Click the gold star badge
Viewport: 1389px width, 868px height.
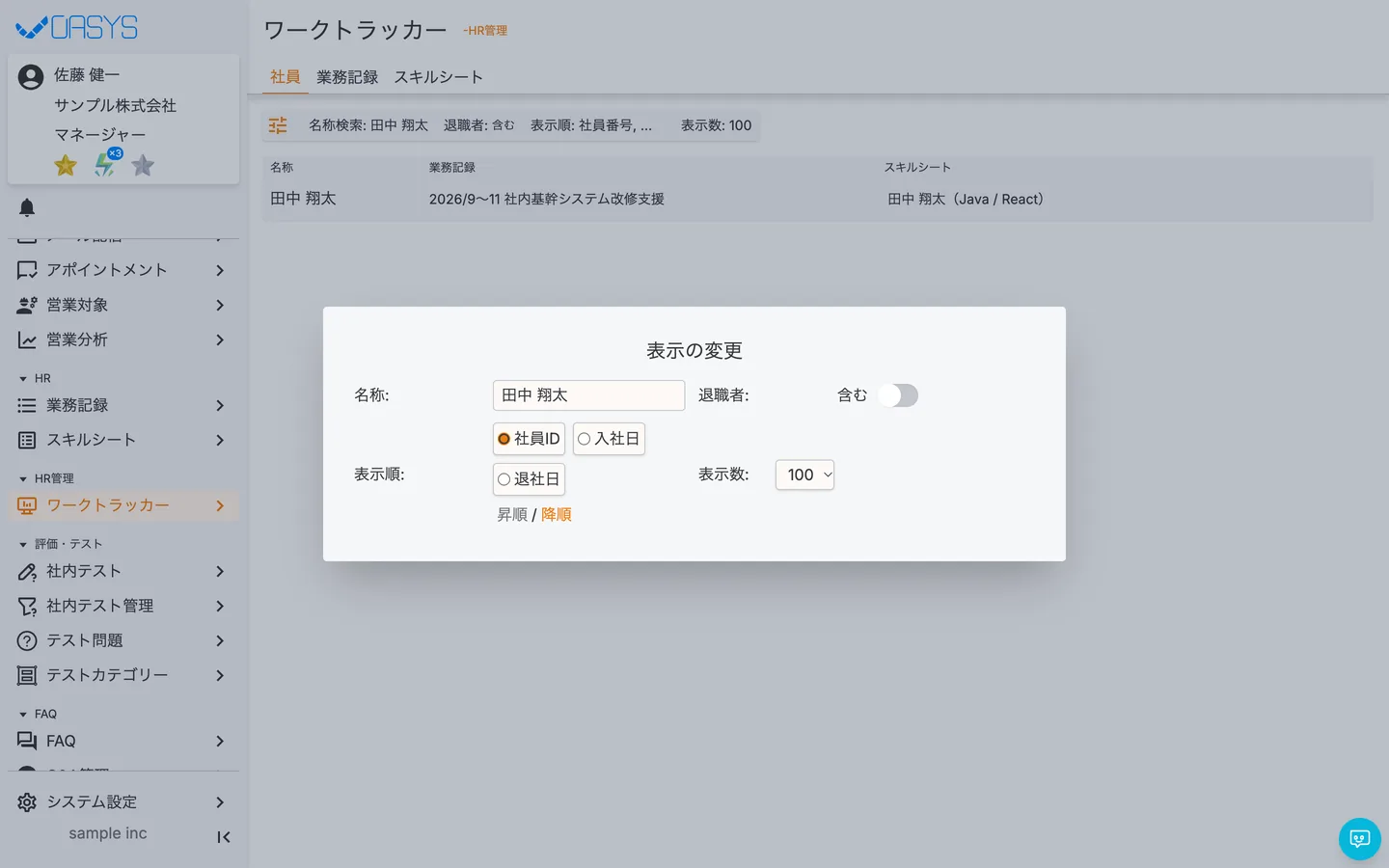pos(66,165)
